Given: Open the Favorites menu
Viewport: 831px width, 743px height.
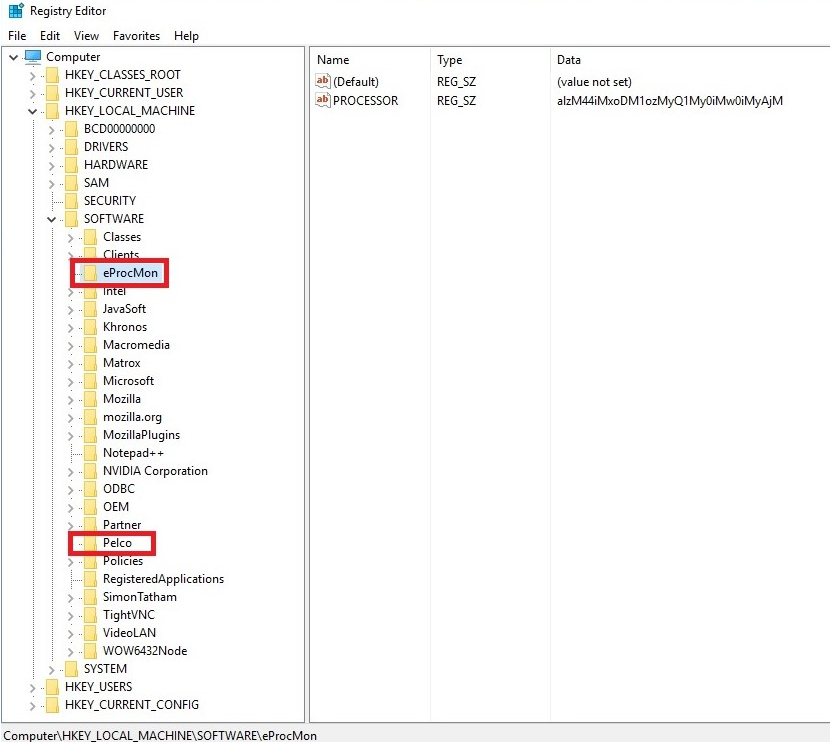Looking at the screenshot, I should 136,36.
